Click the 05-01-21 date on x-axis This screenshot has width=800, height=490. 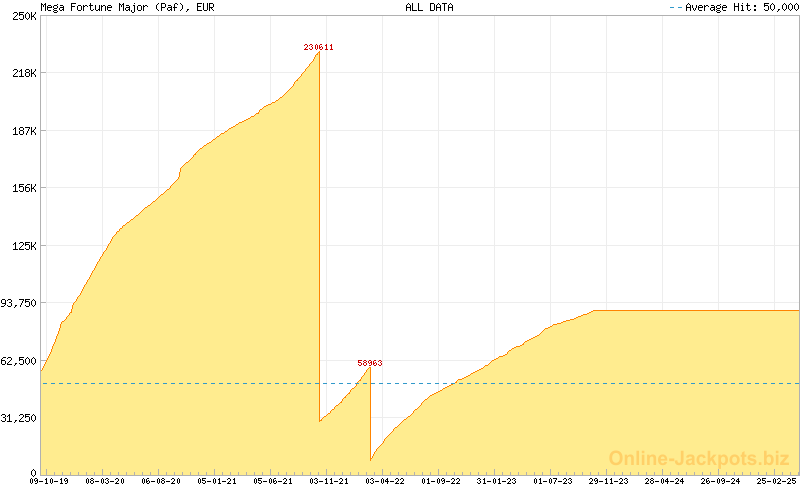[x=217, y=481]
